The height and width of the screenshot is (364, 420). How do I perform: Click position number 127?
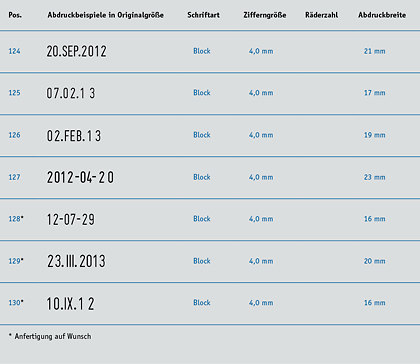[x=14, y=177]
